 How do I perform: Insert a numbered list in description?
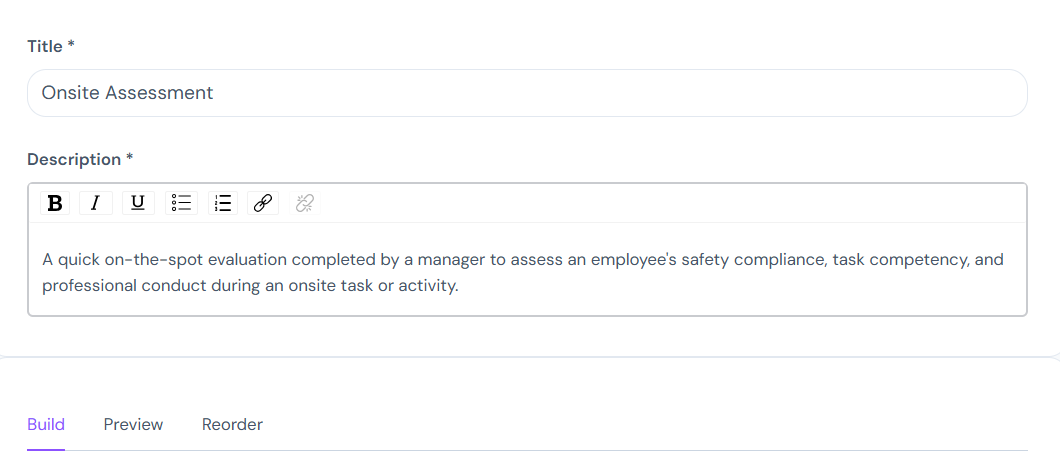(x=222, y=203)
